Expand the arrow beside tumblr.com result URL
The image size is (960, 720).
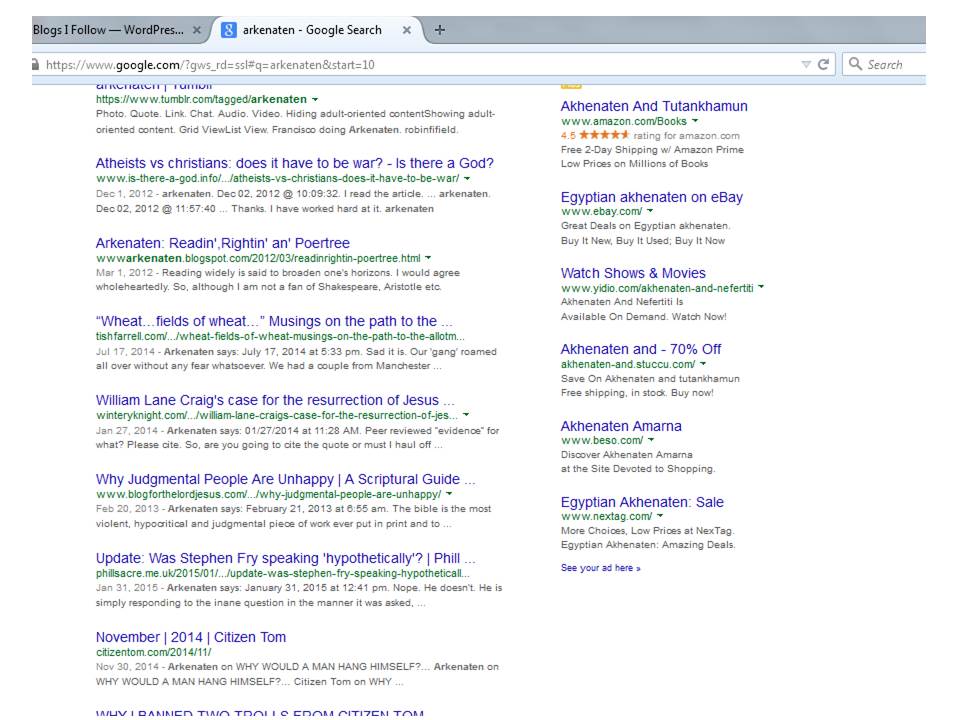tap(316, 100)
